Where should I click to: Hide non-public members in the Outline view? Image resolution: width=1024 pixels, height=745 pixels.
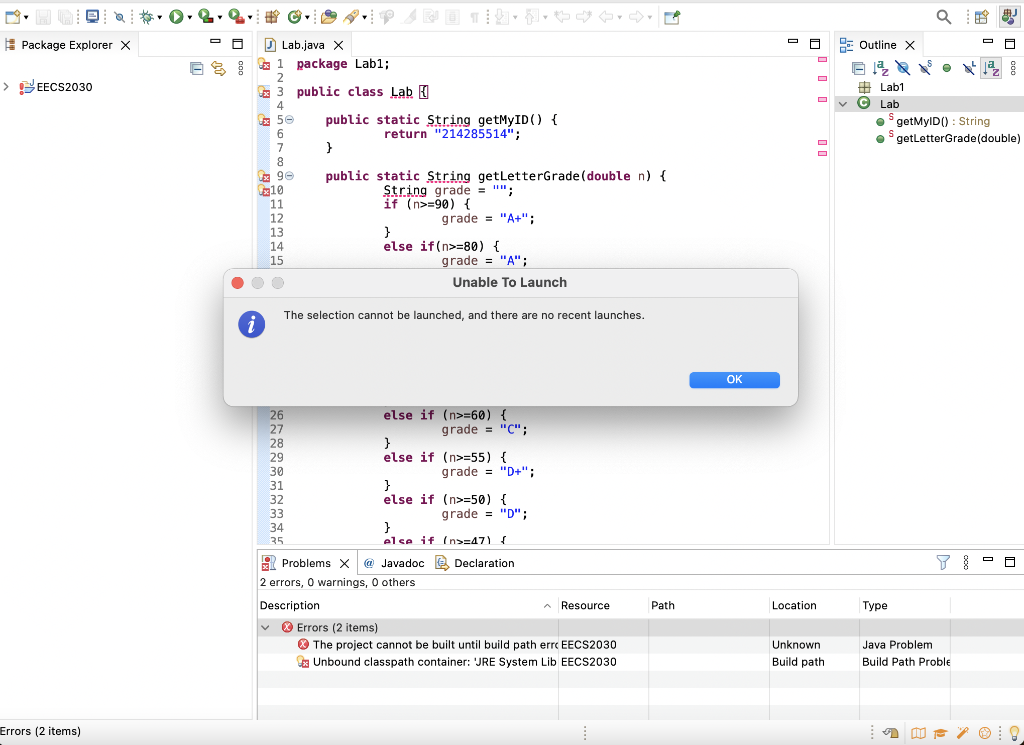pos(946,68)
